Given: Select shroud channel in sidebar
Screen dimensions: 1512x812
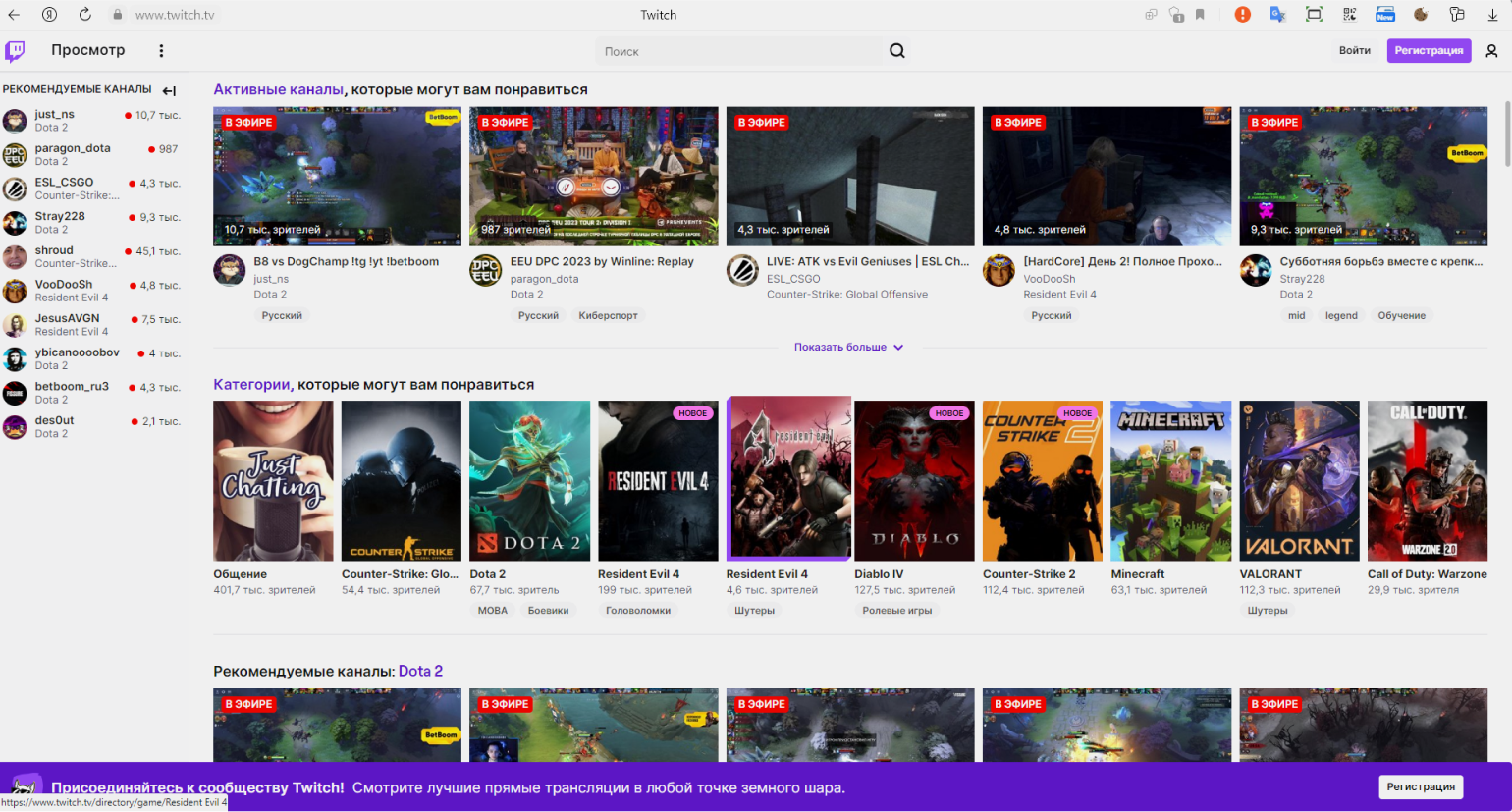Looking at the screenshot, I should point(54,250).
